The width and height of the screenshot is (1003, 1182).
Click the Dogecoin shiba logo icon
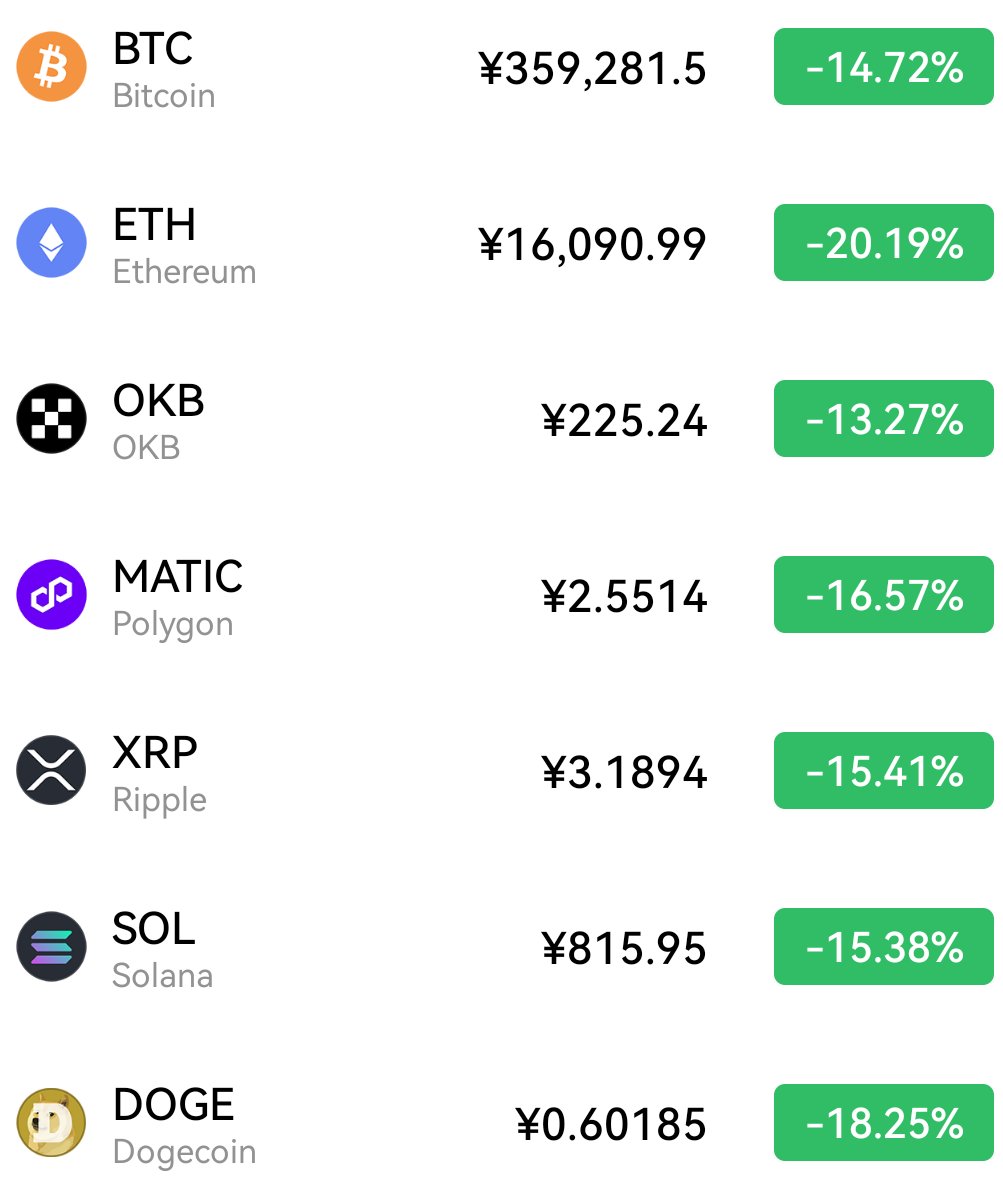pyautogui.click(x=51, y=1122)
